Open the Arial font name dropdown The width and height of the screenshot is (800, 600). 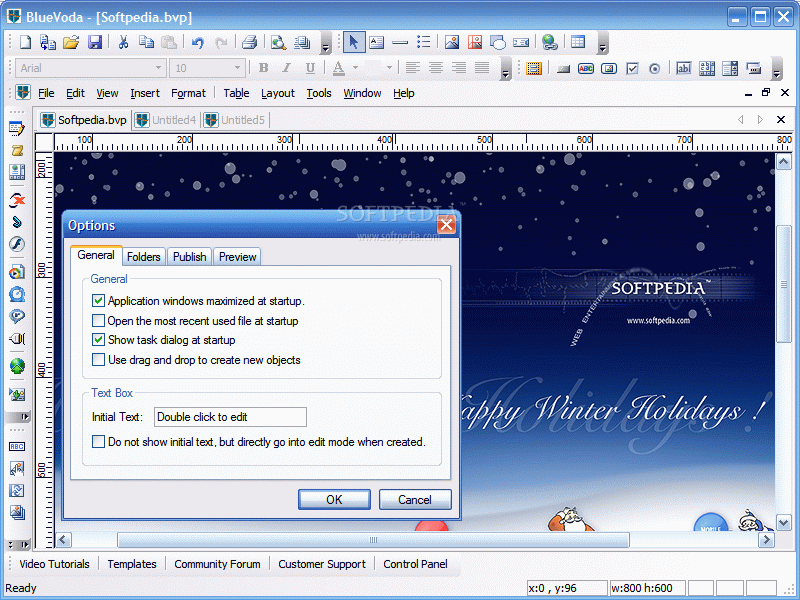click(x=158, y=68)
